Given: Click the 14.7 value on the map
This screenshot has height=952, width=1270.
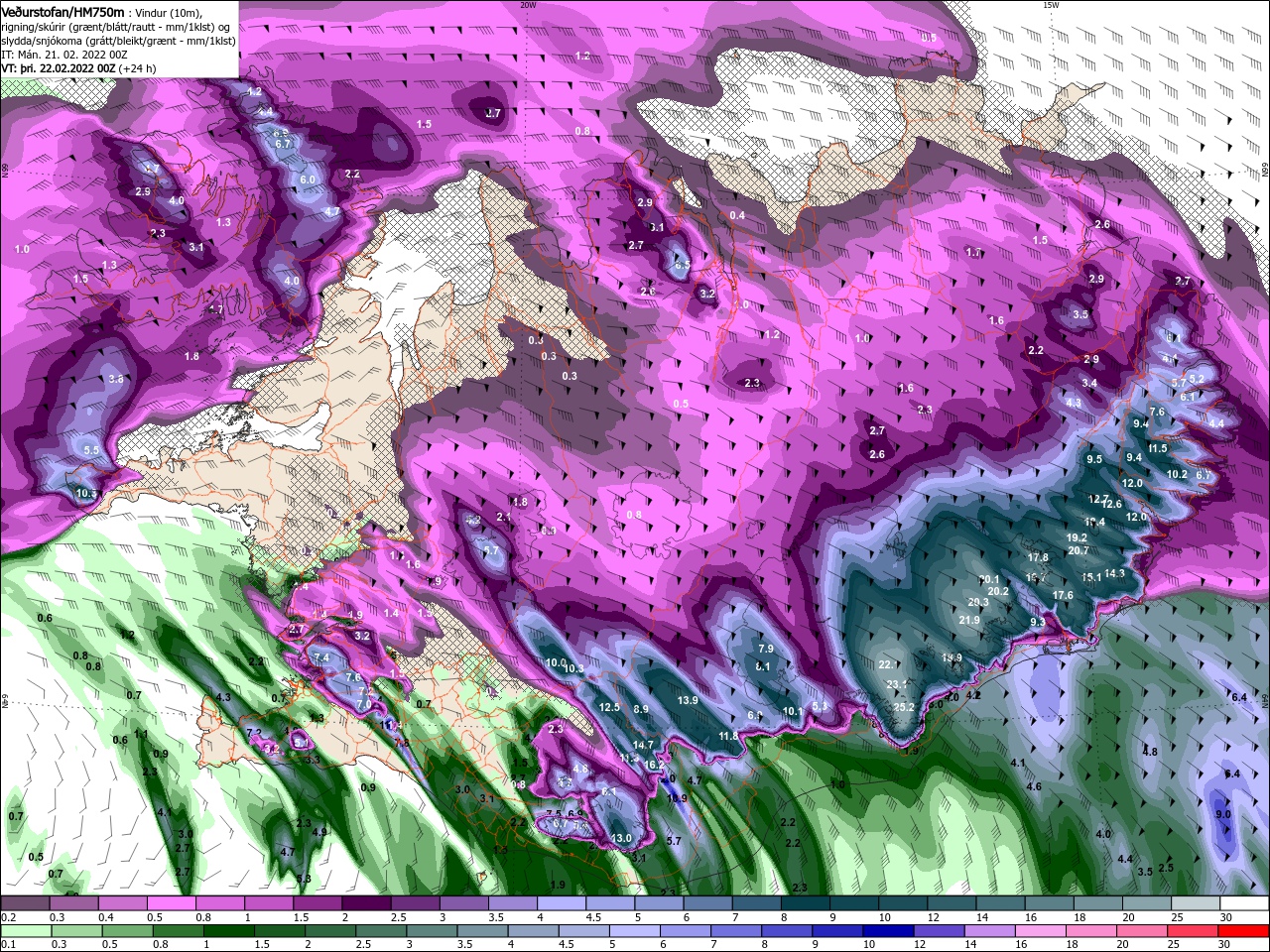Looking at the screenshot, I should click(x=643, y=745).
